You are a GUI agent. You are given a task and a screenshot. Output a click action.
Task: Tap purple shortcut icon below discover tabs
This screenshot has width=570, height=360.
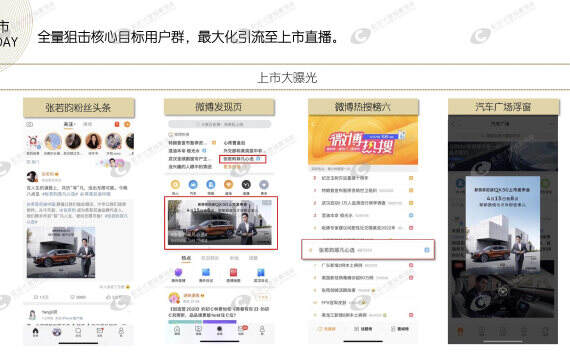178,272
